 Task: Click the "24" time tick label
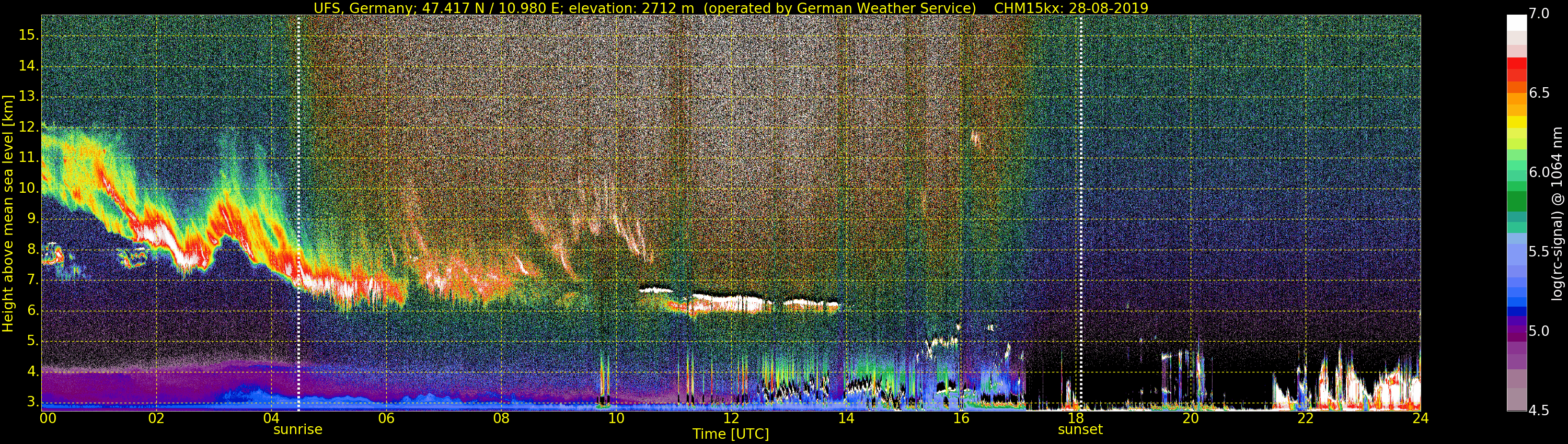pyautogui.click(x=1421, y=418)
